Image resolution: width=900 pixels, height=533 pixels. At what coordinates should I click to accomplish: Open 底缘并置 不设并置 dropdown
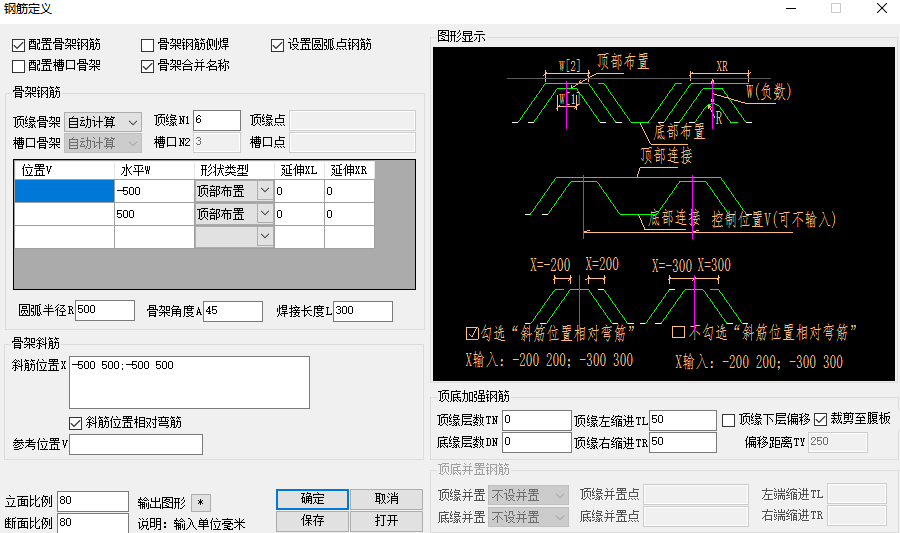point(528,517)
